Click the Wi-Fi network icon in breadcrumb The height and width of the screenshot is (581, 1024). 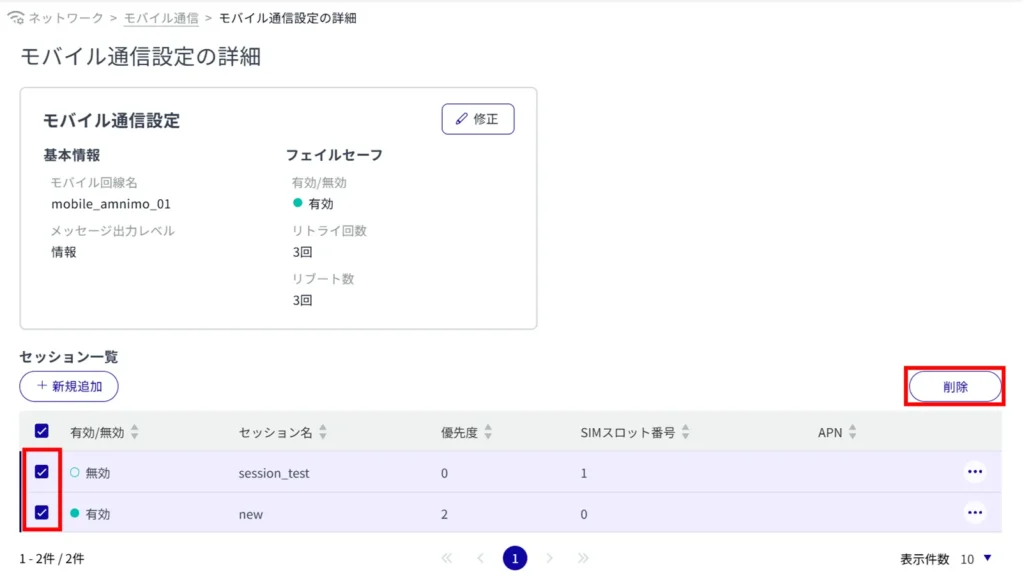click(x=15, y=18)
